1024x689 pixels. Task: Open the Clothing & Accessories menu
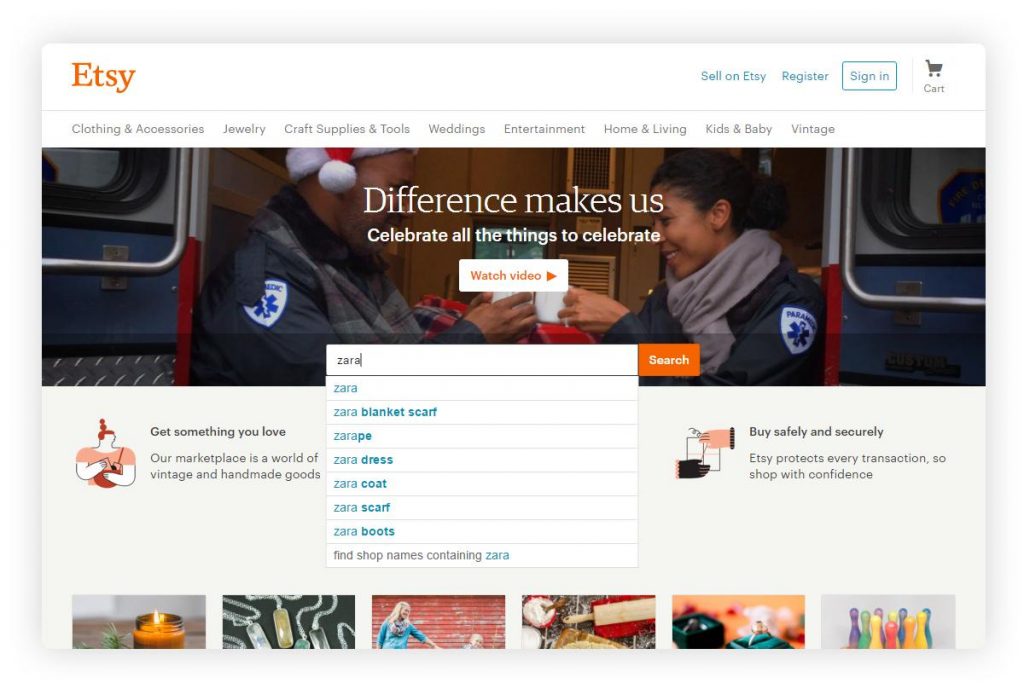point(138,129)
